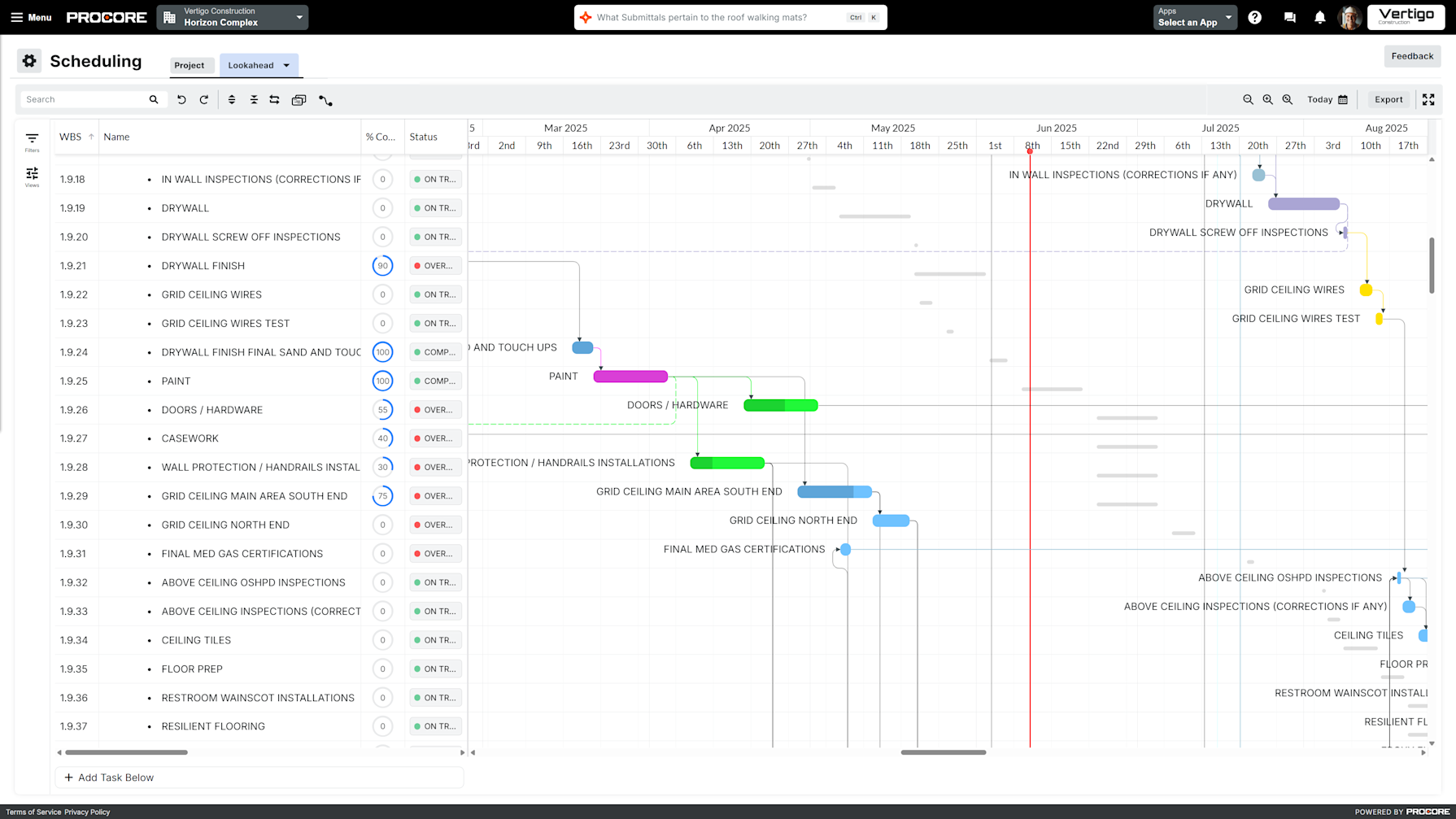
Task: Collapse all task rows
Action: (254, 99)
